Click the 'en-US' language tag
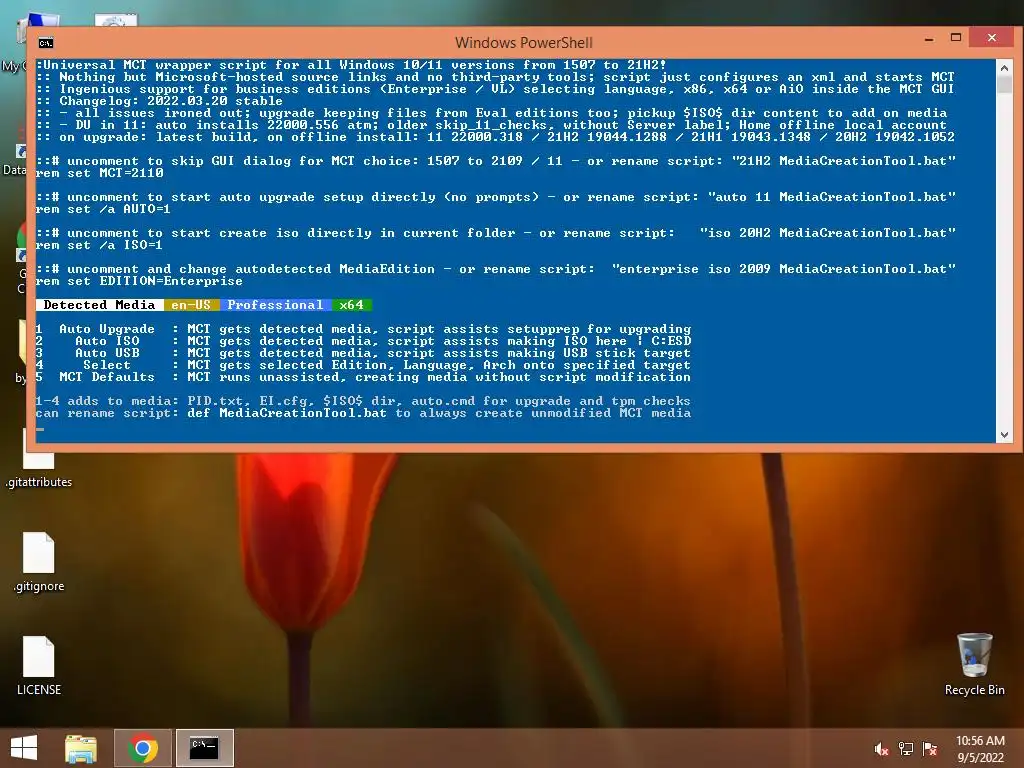The image size is (1024, 768). (191, 305)
